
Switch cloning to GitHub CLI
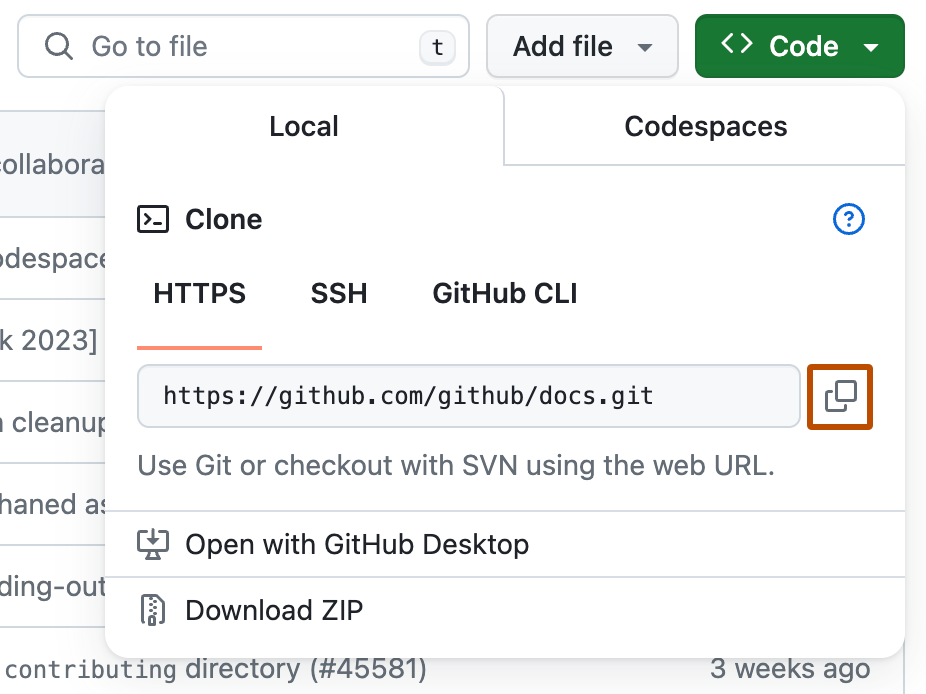(x=504, y=293)
